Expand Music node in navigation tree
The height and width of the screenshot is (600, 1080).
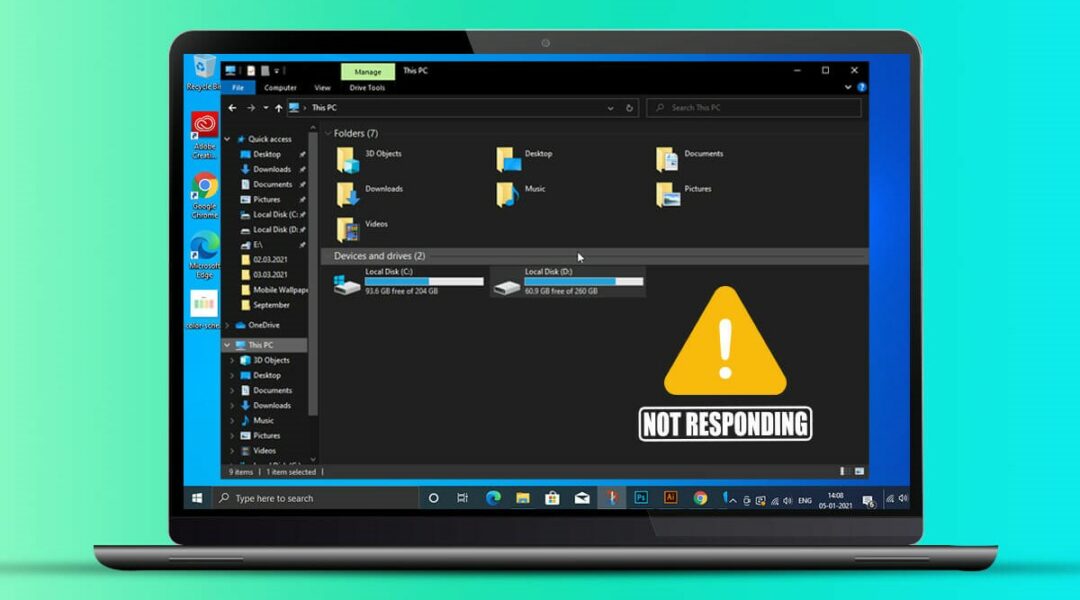(x=233, y=421)
